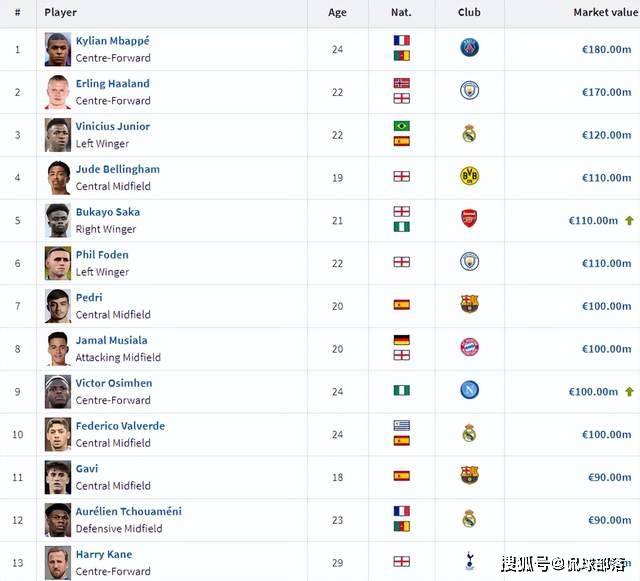
Task: Click green market value arrow for Saka
Action: pyautogui.click(x=629, y=220)
